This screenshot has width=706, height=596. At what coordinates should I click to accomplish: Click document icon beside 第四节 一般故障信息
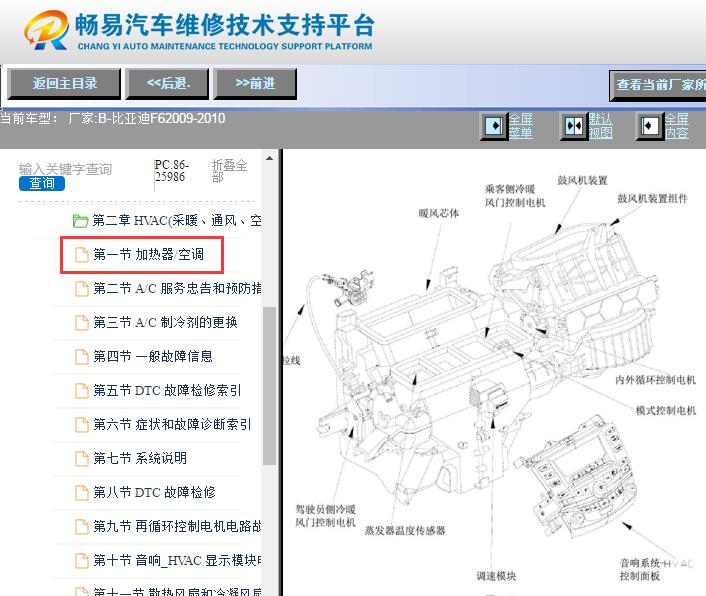click(x=81, y=357)
